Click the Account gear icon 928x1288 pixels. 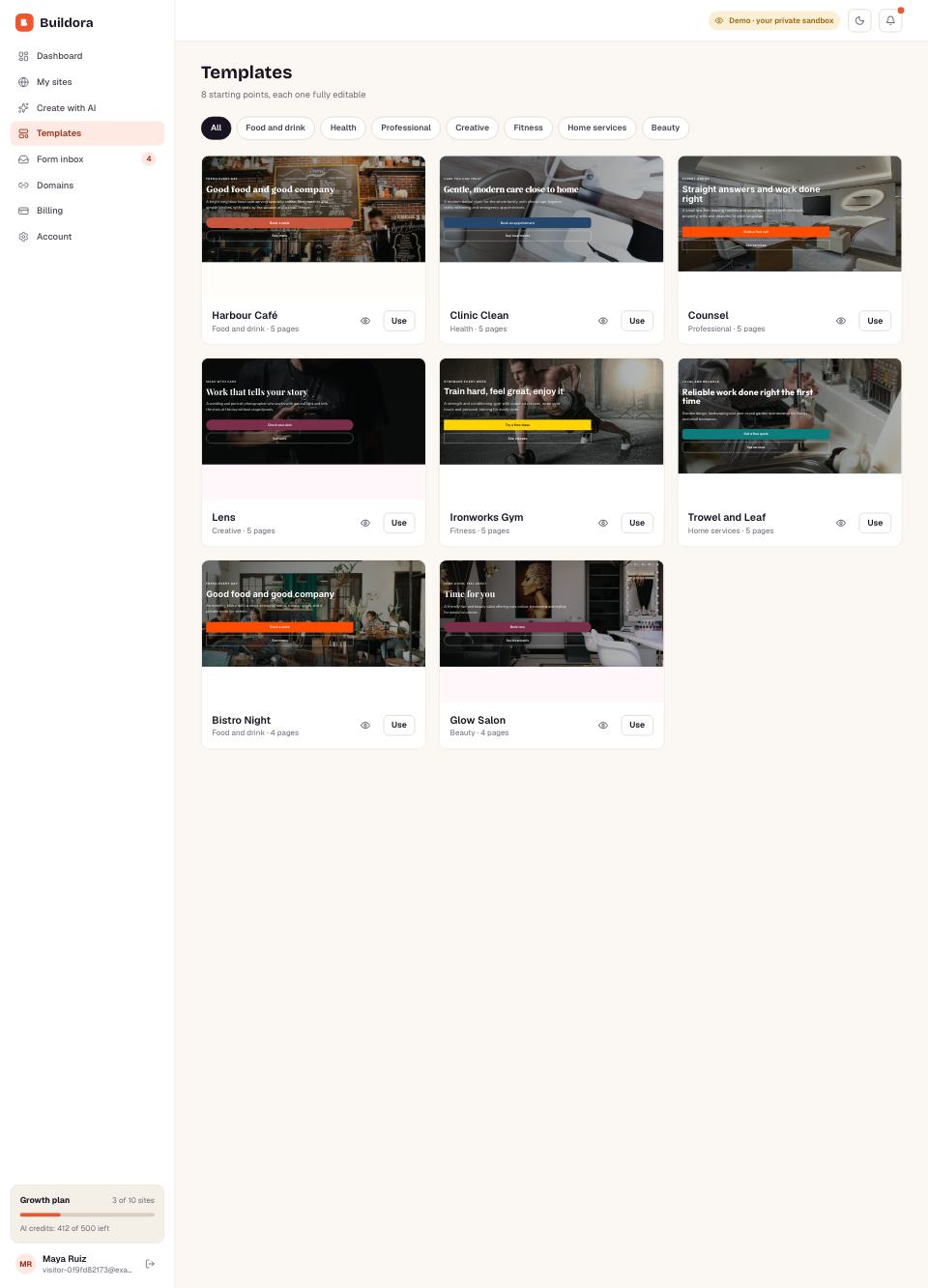pyautogui.click(x=23, y=237)
